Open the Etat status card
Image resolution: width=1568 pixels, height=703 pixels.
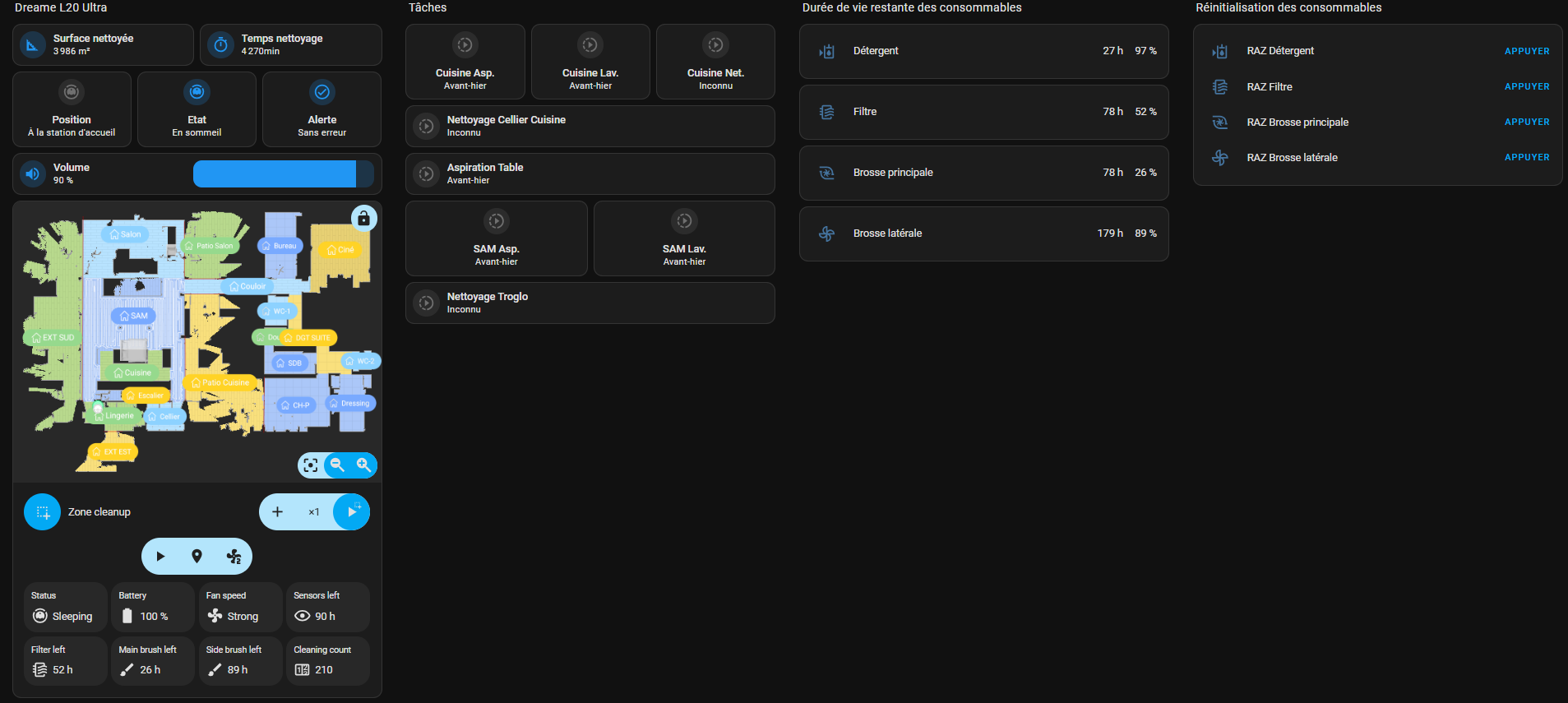tap(197, 109)
